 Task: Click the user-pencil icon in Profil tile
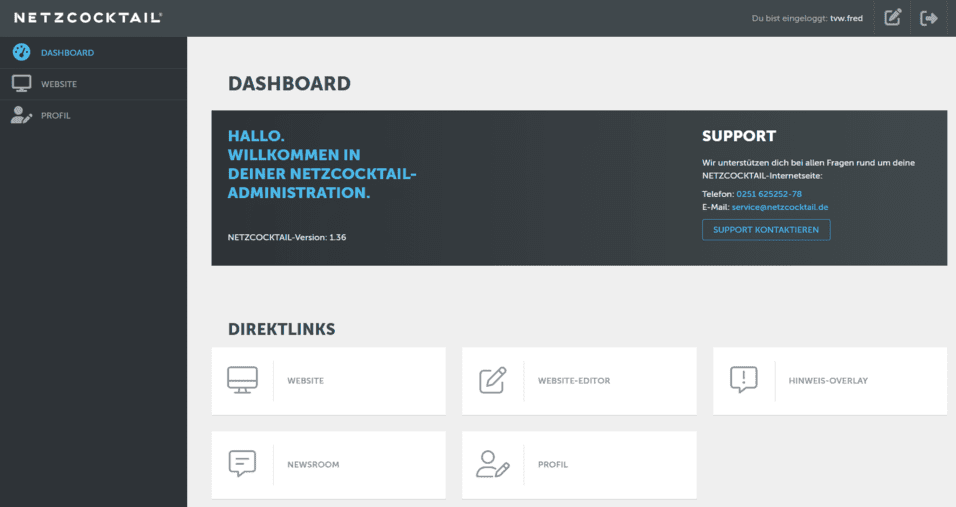click(492, 464)
